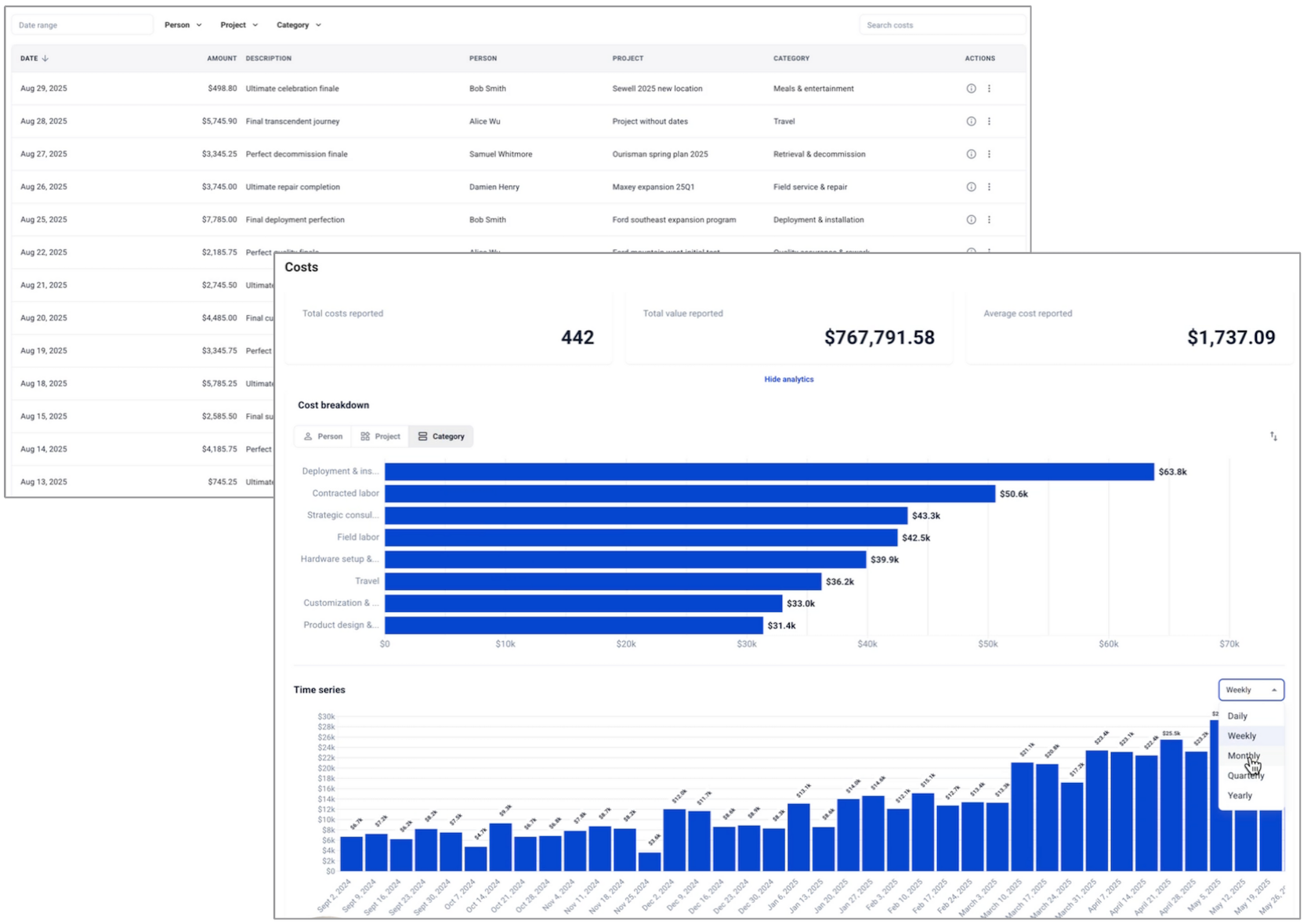
Task: Open the Person filter dropdown
Action: coord(182,24)
